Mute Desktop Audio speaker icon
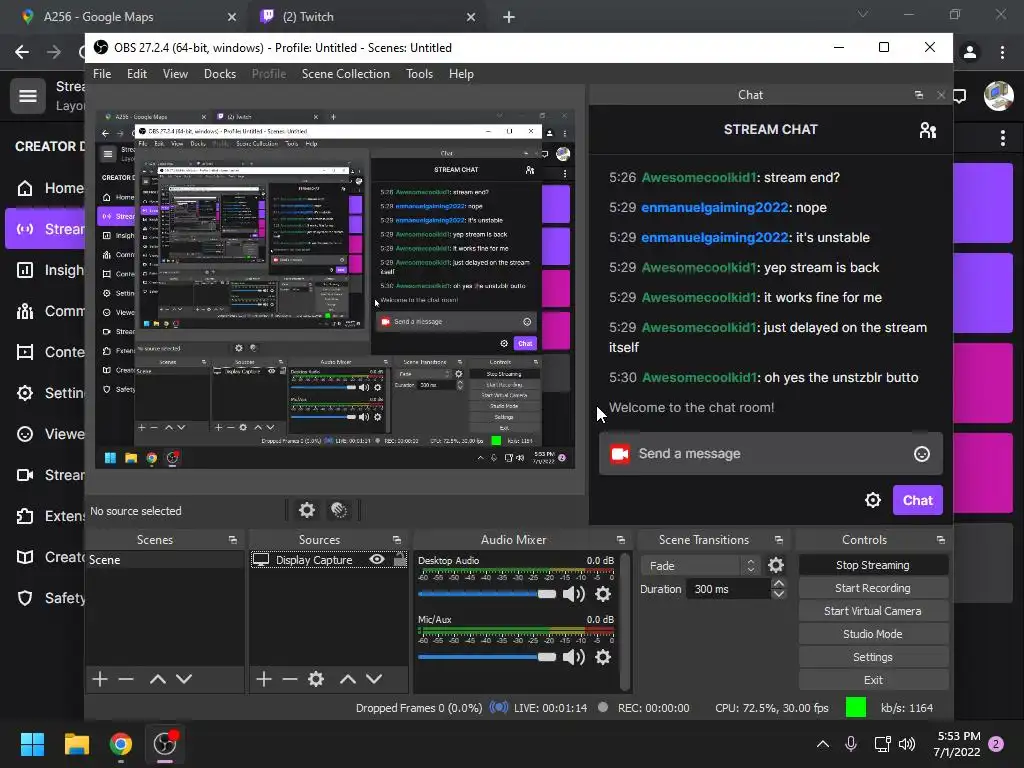Image resolution: width=1024 pixels, height=768 pixels. [574, 594]
